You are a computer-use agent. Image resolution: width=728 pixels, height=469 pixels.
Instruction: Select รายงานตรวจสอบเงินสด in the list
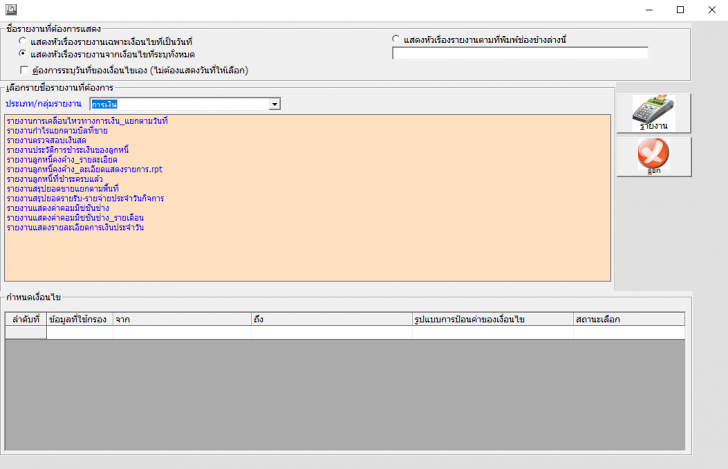[46, 140]
